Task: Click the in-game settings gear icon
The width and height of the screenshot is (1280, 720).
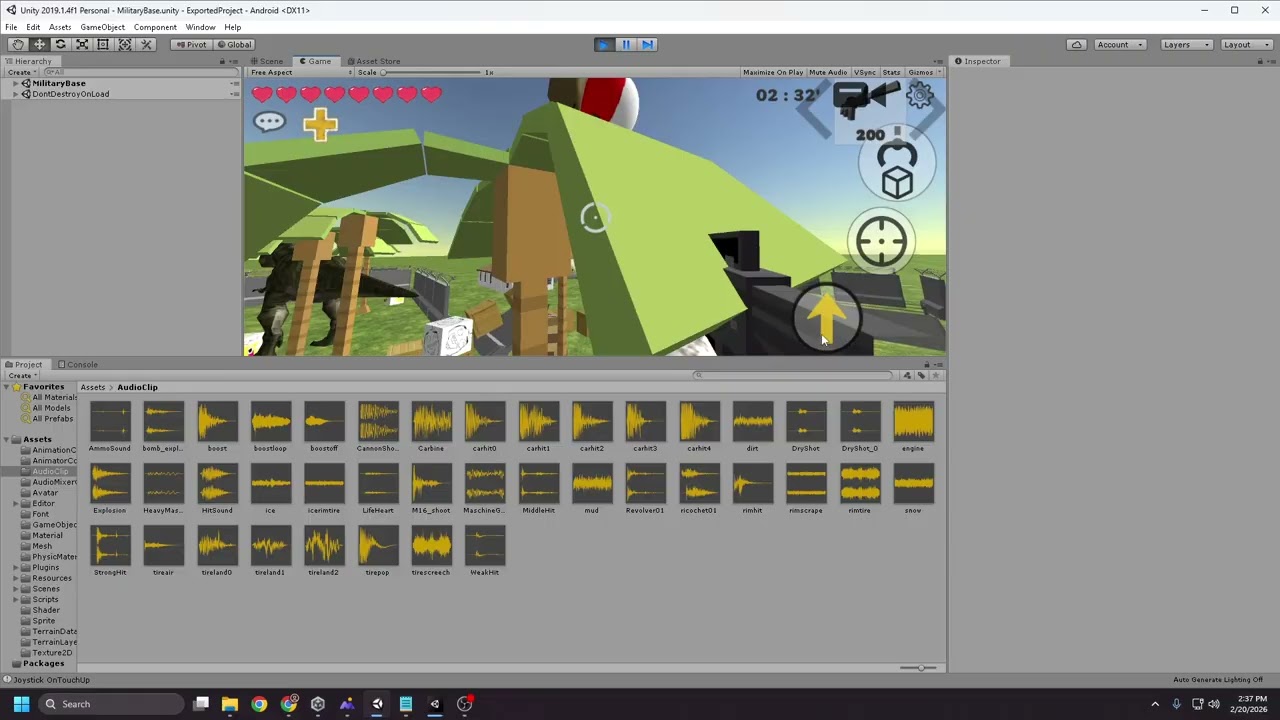Action: pos(920,95)
